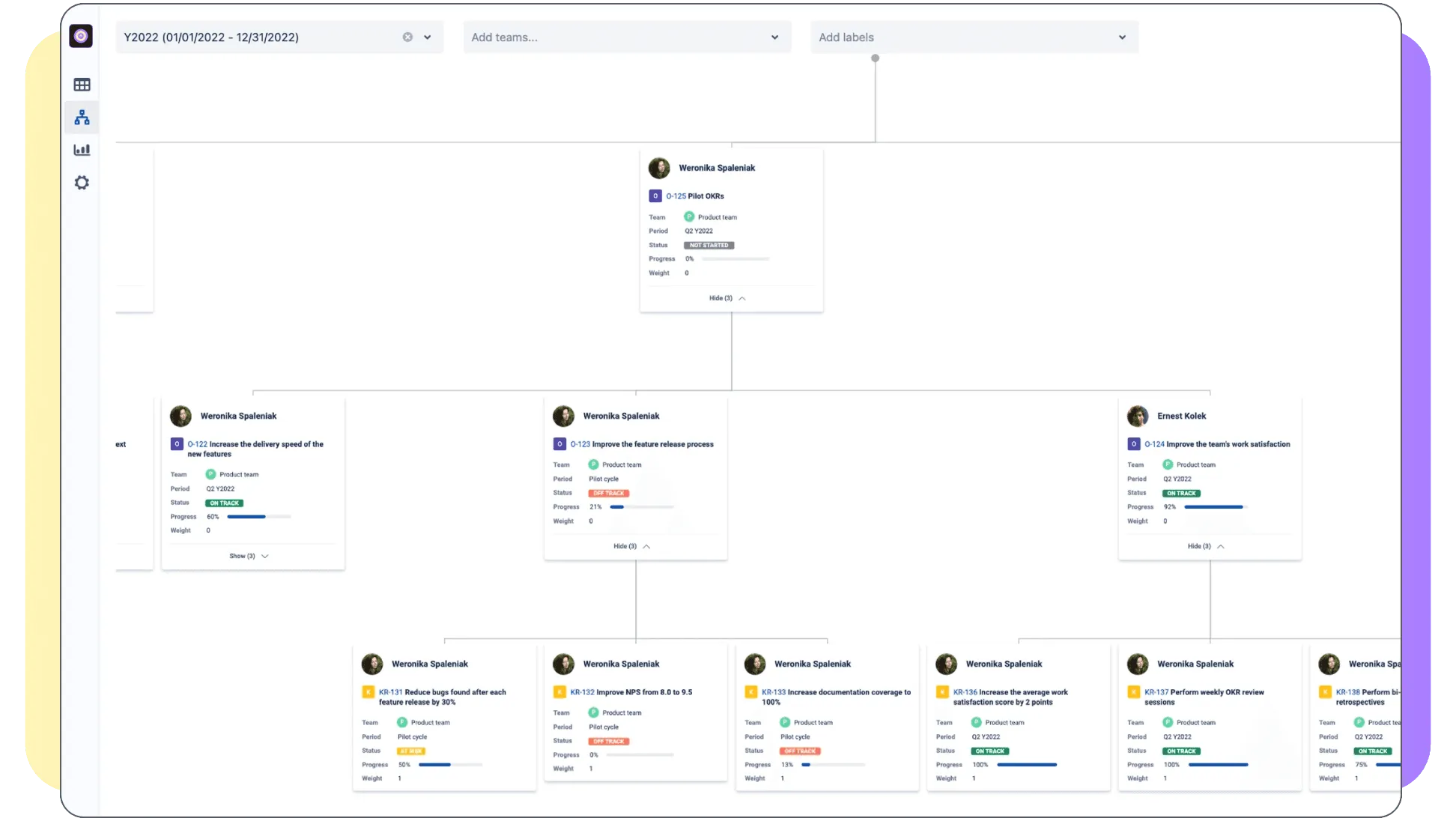Open the KR-136 key result link
The image size is (1456, 821).
pyautogui.click(x=965, y=692)
